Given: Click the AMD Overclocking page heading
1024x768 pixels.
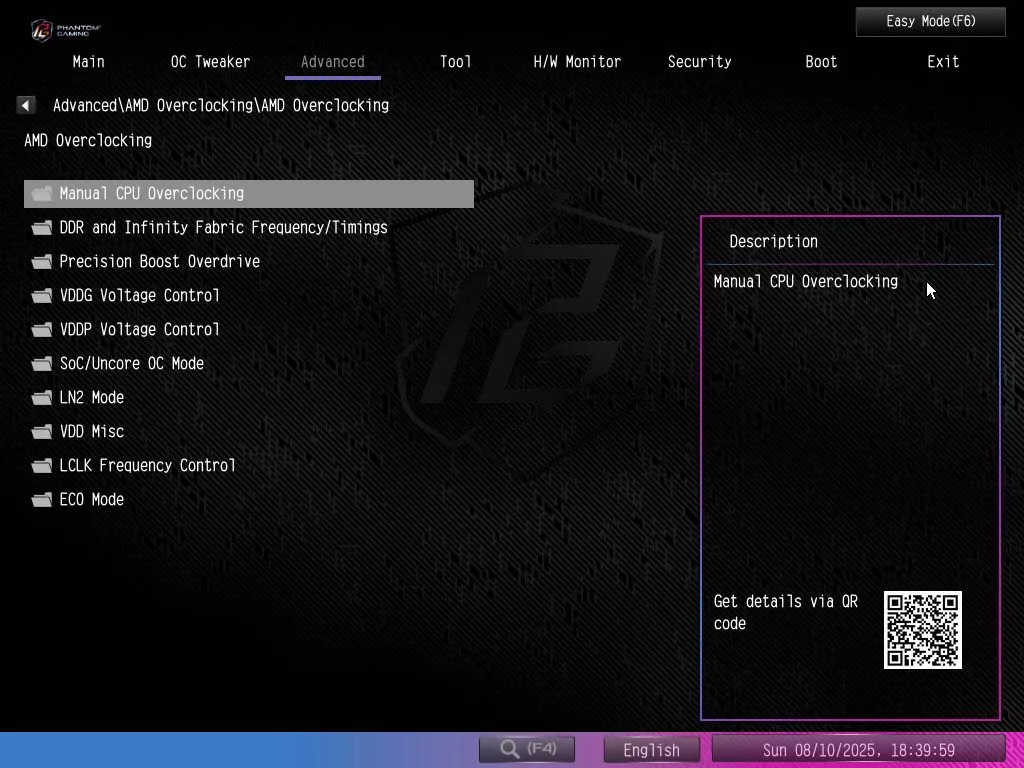Looking at the screenshot, I should click(x=88, y=140).
